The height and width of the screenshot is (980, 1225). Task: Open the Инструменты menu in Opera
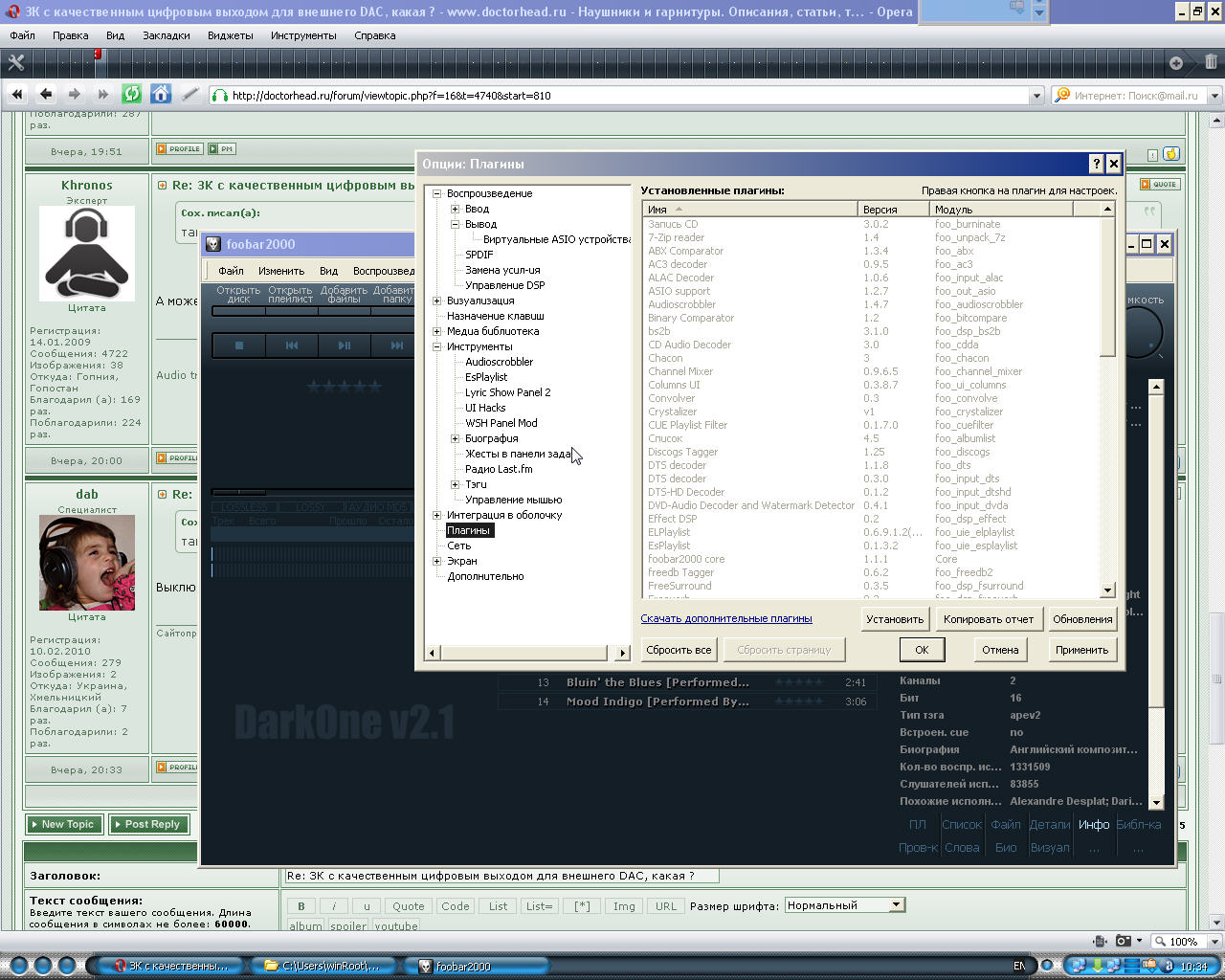coord(303,35)
